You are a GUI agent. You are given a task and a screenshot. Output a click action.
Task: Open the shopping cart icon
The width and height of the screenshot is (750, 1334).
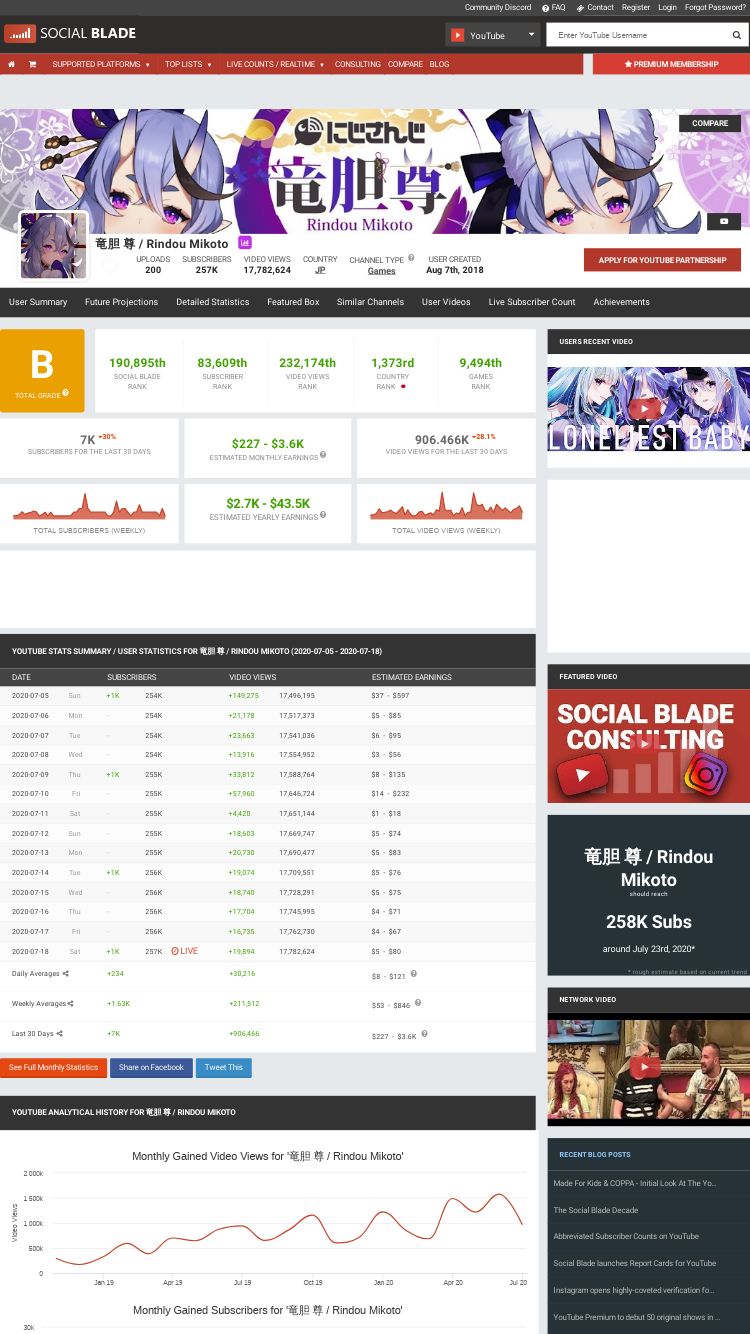[32, 64]
